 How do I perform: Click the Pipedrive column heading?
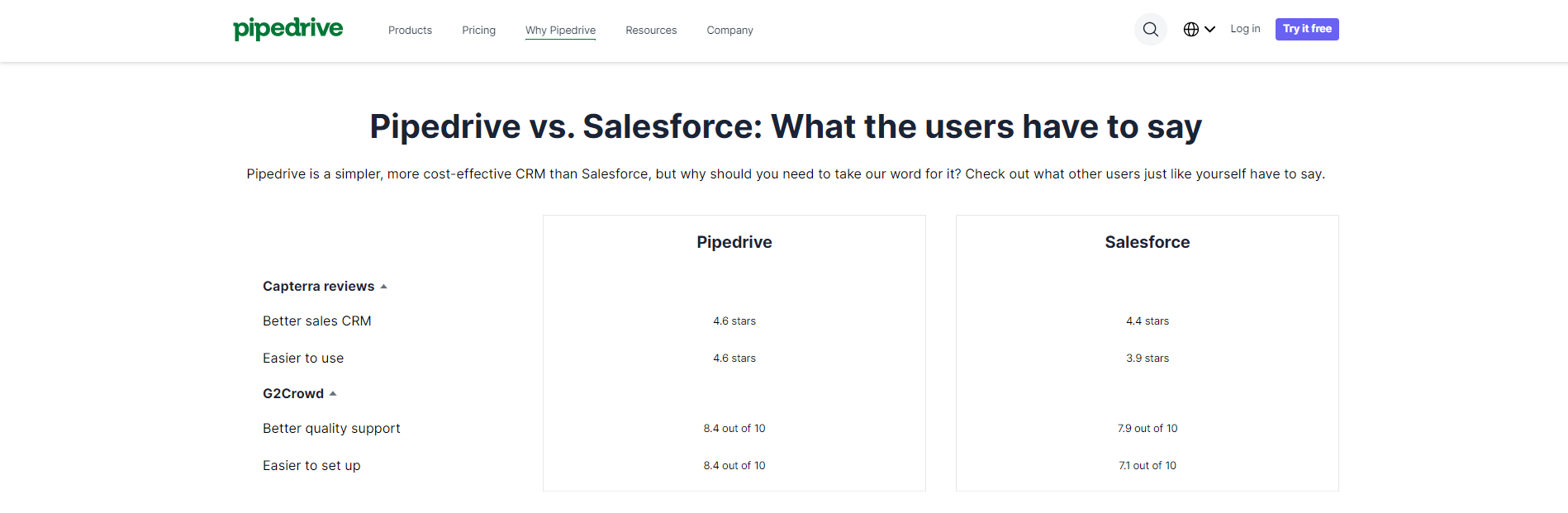point(734,242)
